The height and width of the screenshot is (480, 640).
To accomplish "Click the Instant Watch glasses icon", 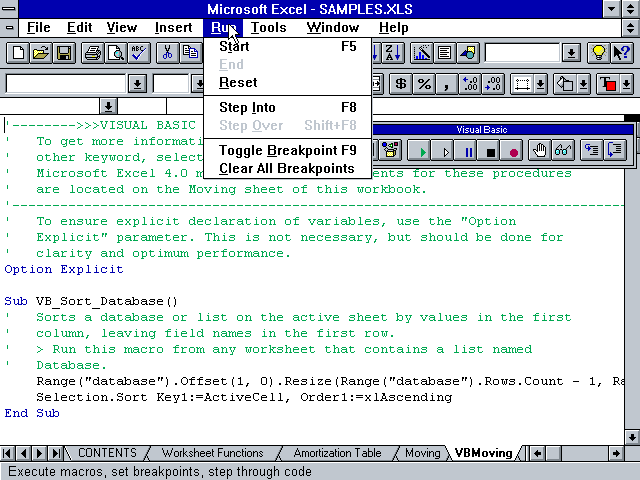I will tap(564, 151).
